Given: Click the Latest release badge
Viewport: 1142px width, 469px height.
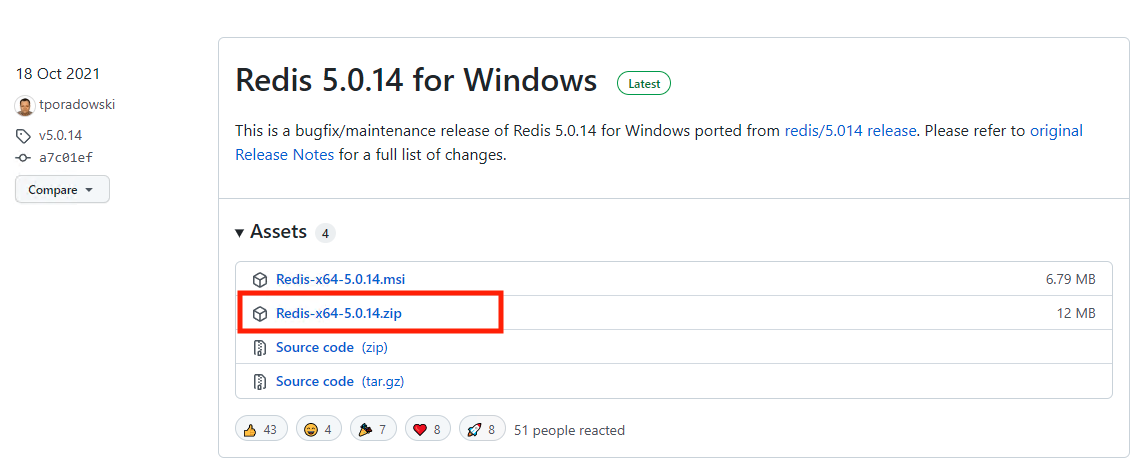Looking at the screenshot, I should (644, 84).
